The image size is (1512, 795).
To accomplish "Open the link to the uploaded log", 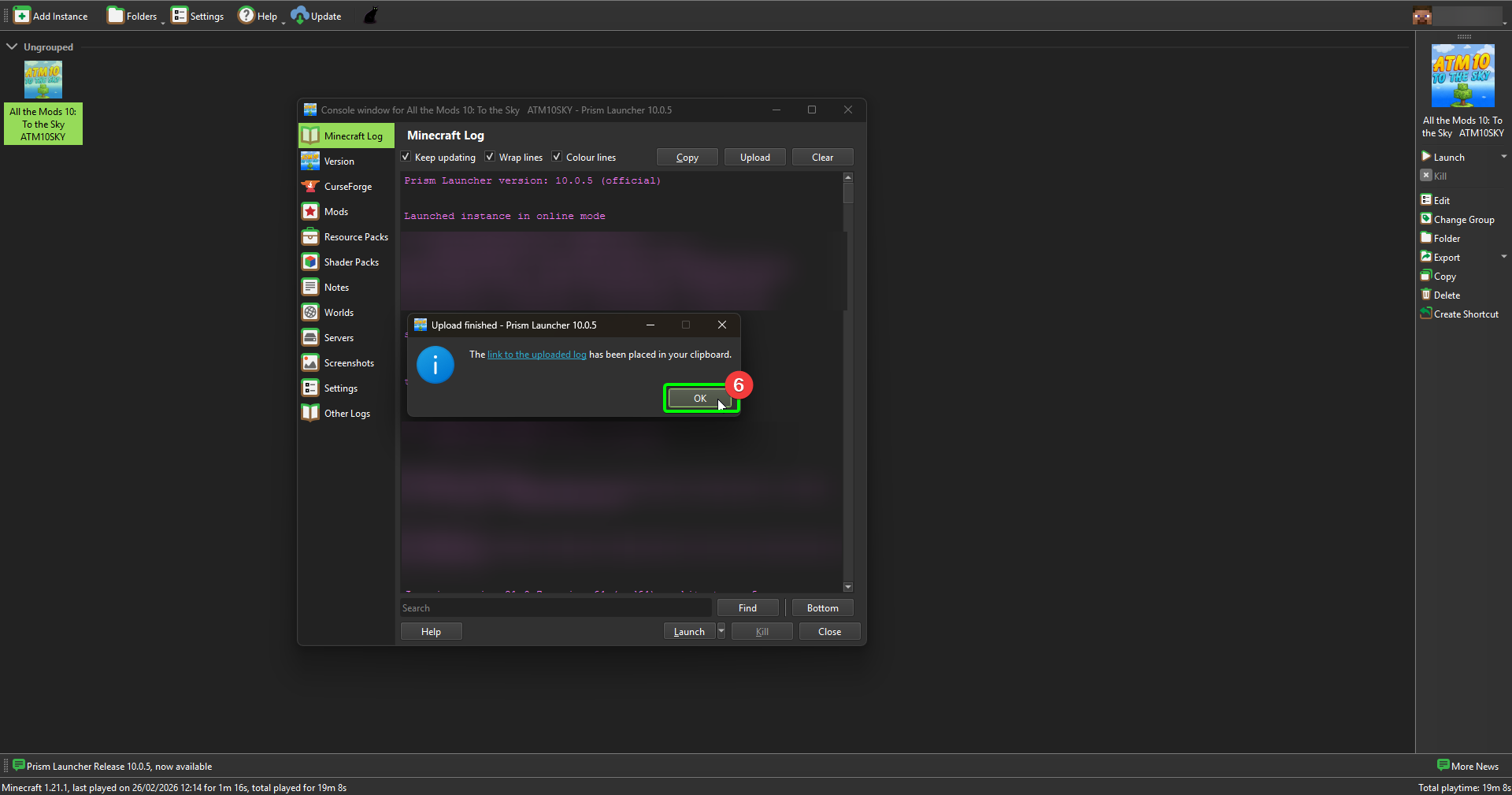I will (x=535, y=355).
